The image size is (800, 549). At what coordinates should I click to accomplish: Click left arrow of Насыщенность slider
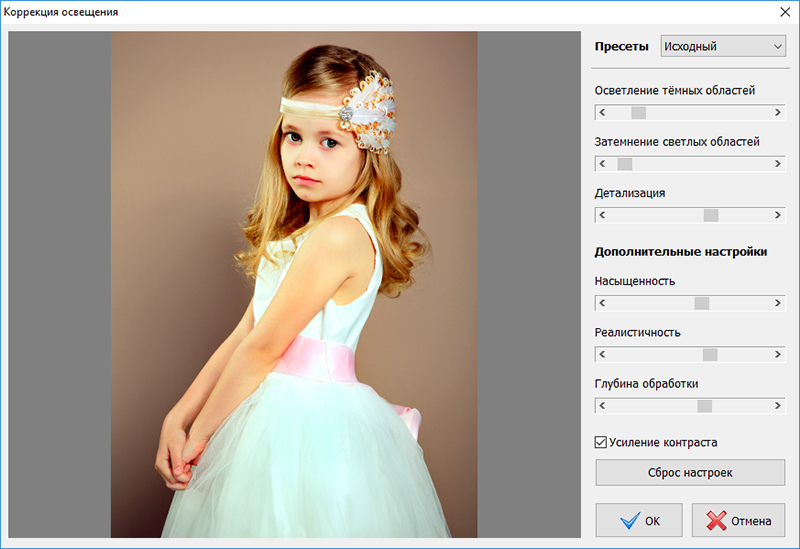coord(603,303)
